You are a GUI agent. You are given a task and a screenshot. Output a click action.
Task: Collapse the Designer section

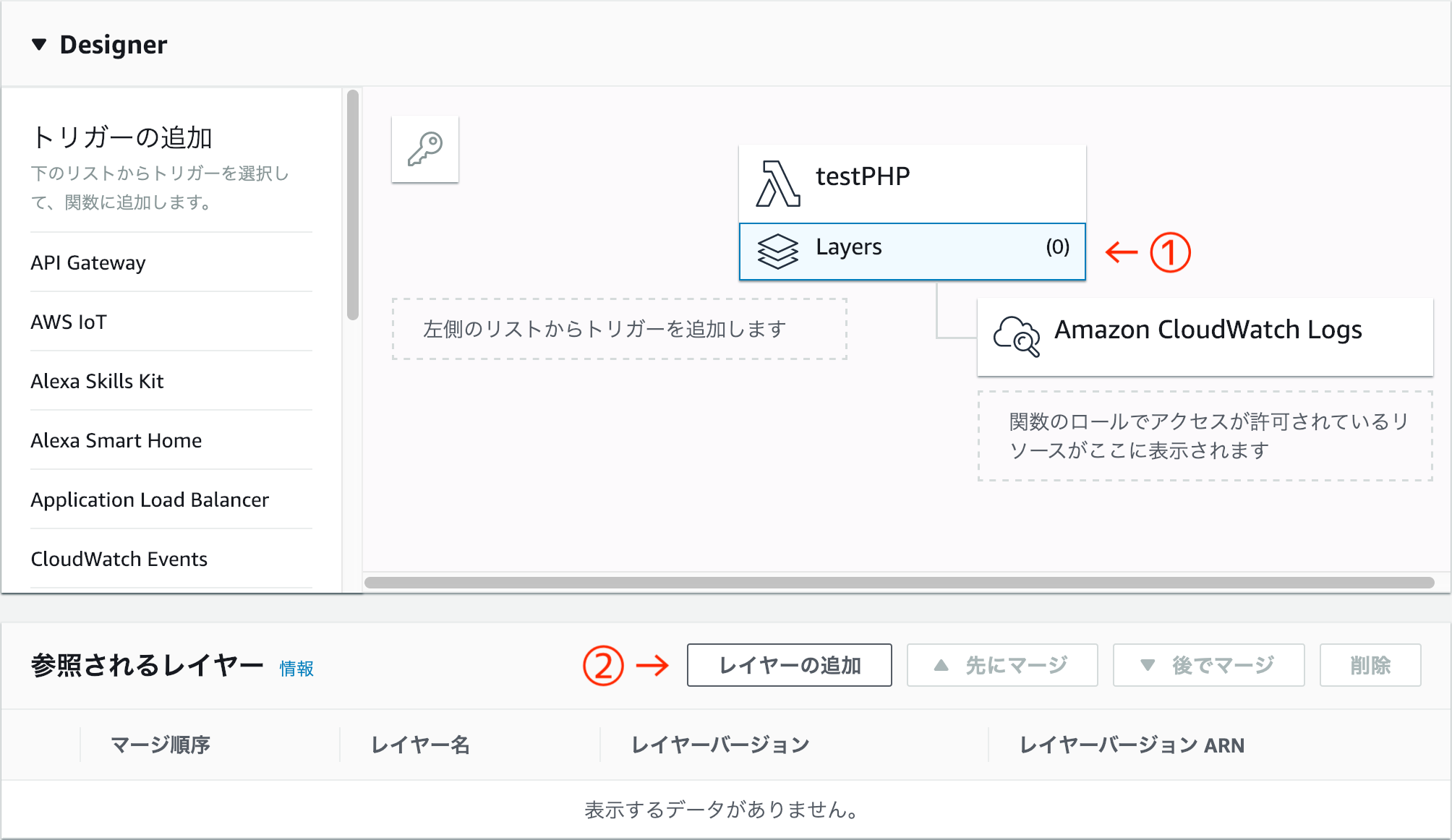click(39, 45)
